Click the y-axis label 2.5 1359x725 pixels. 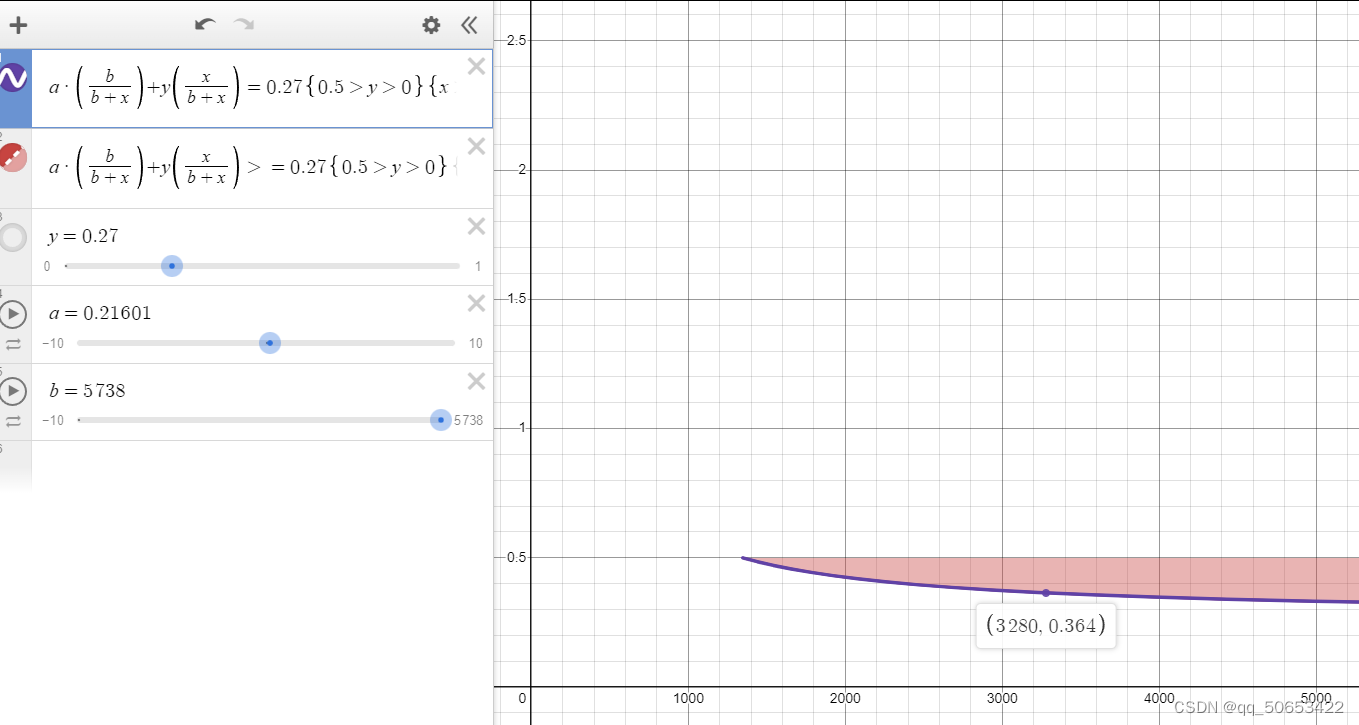point(515,40)
